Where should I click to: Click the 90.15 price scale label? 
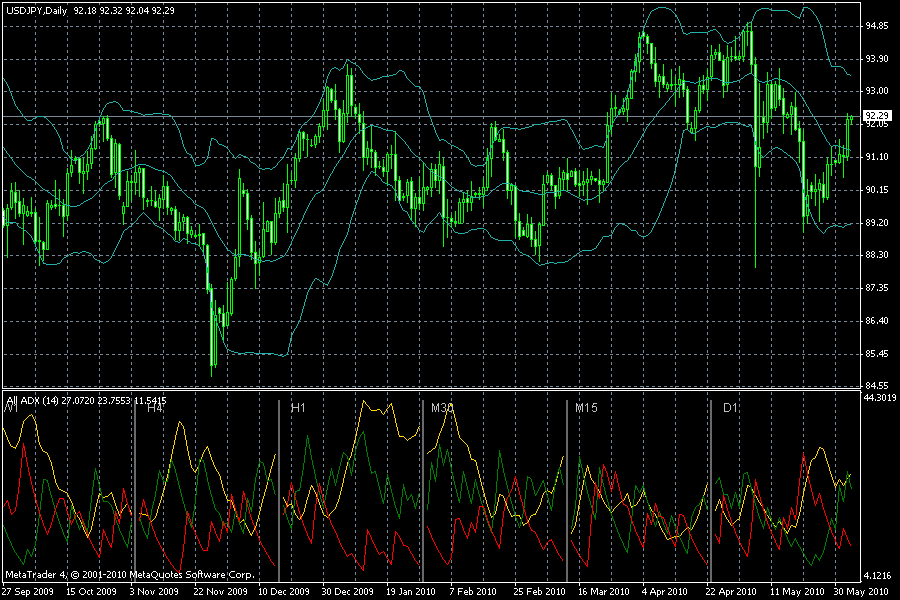(877, 189)
